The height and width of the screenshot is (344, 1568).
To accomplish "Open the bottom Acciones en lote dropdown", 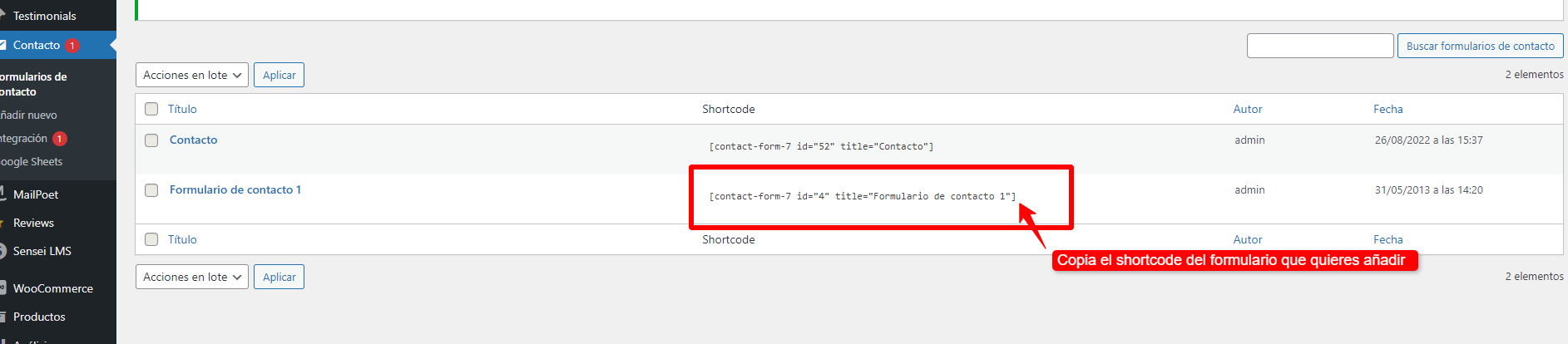I will pyautogui.click(x=192, y=277).
